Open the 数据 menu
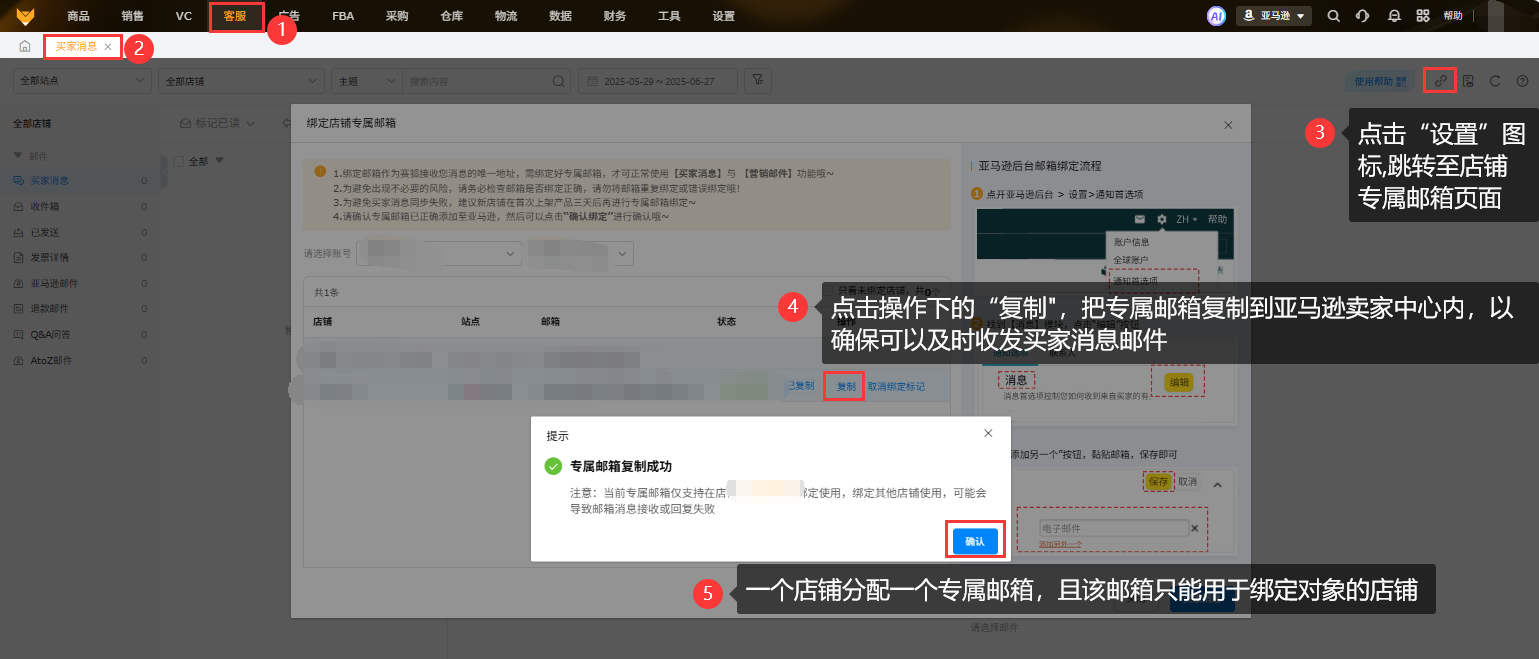The image size is (1539, 659). 561,16
